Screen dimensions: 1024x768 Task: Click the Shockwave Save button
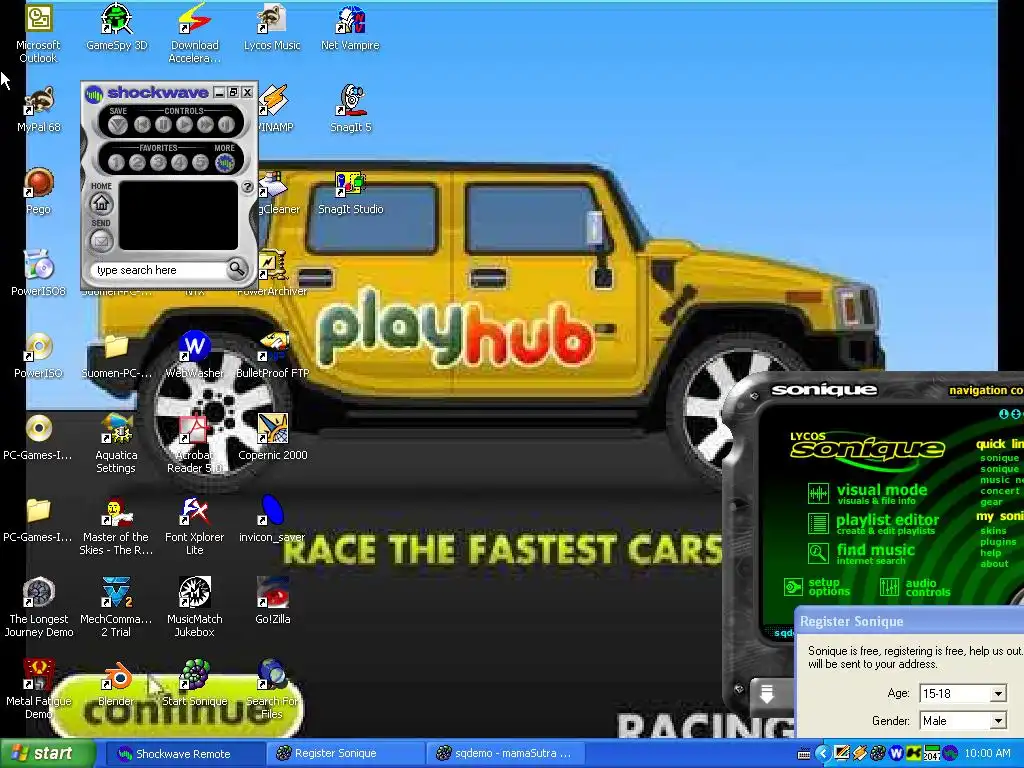point(118,124)
